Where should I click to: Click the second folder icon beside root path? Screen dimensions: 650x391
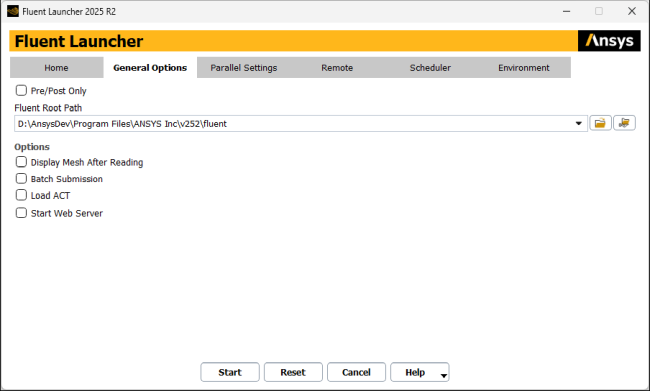pyautogui.click(x=624, y=124)
